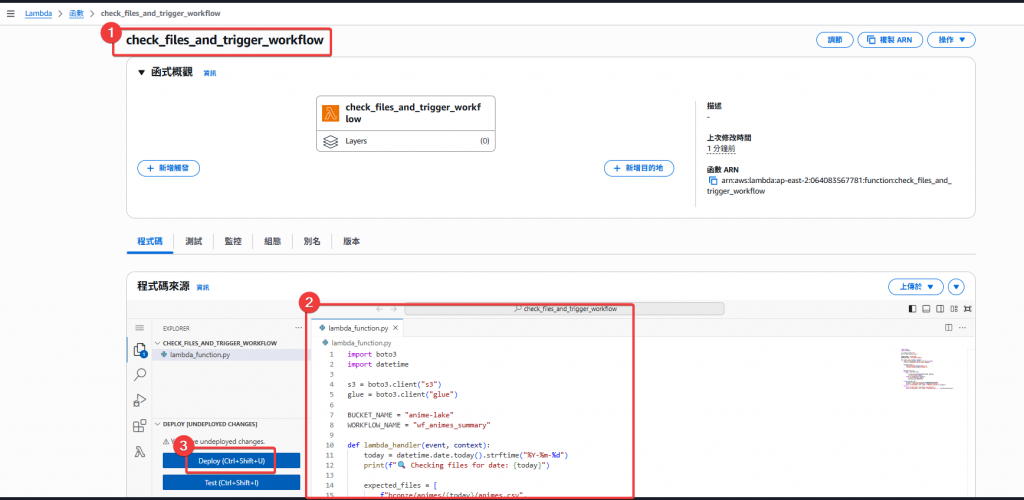
Task: Split the editor to the right
Action: tap(949, 328)
